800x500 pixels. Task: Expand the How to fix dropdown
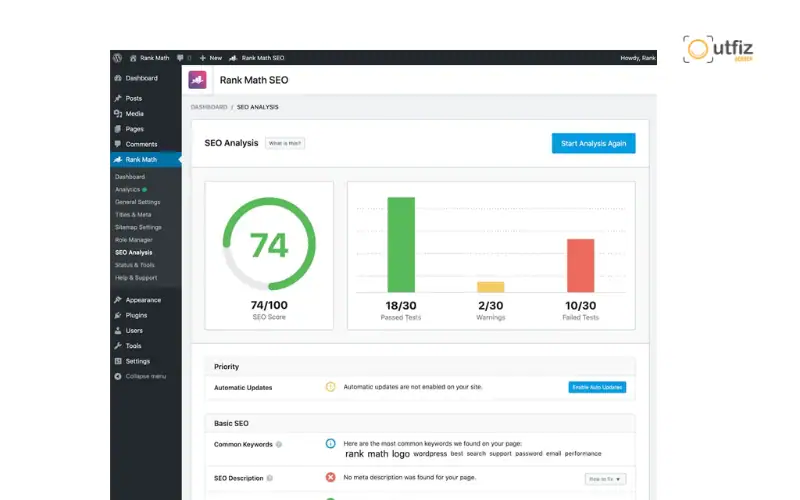(x=605, y=479)
